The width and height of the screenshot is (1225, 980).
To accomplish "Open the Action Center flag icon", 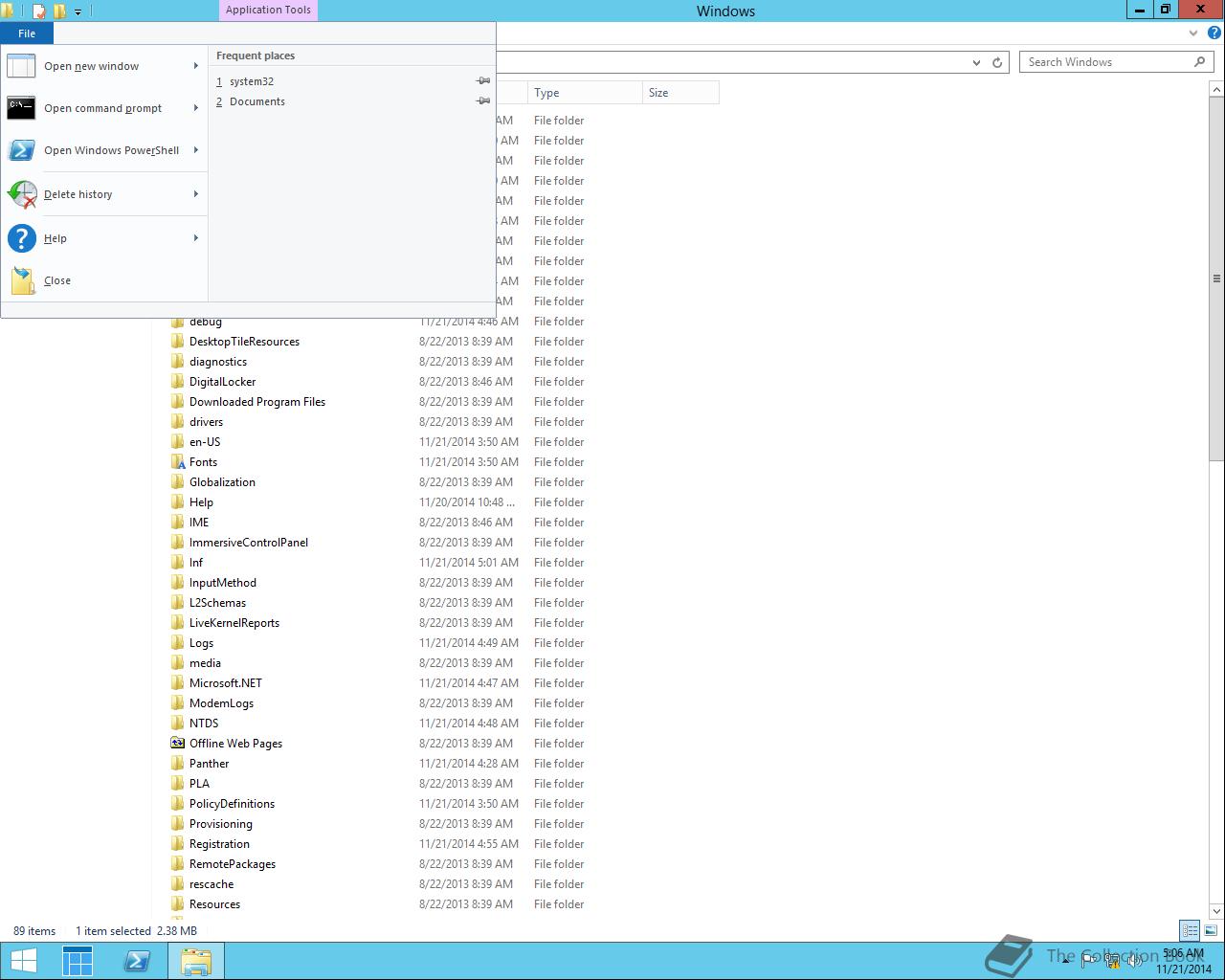I will 1089,961.
